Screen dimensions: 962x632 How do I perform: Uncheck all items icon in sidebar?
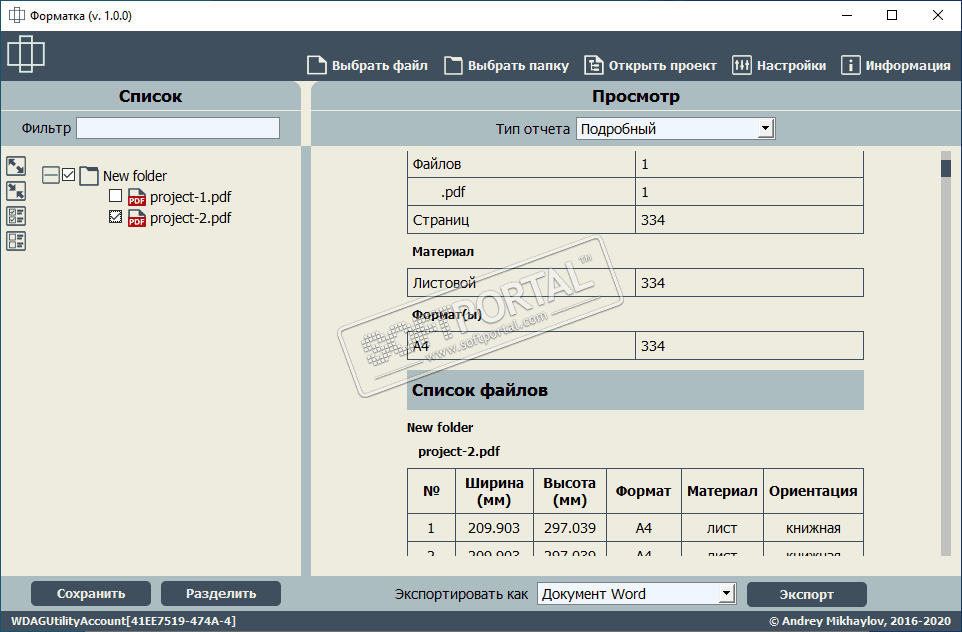coord(16,241)
